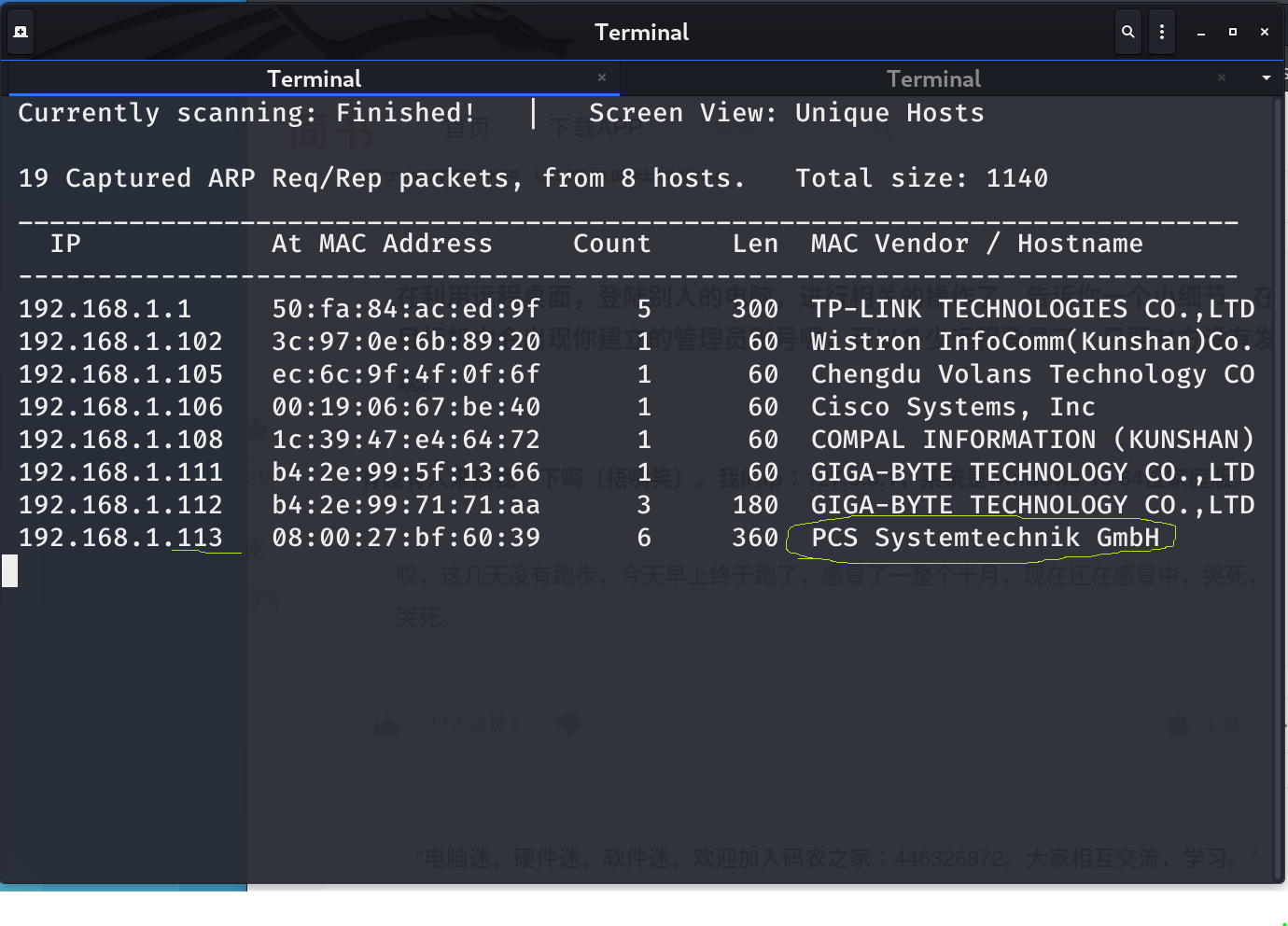The image size is (1288, 926).
Task: Close the active Terminal tab
Action: pyautogui.click(x=602, y=78)
